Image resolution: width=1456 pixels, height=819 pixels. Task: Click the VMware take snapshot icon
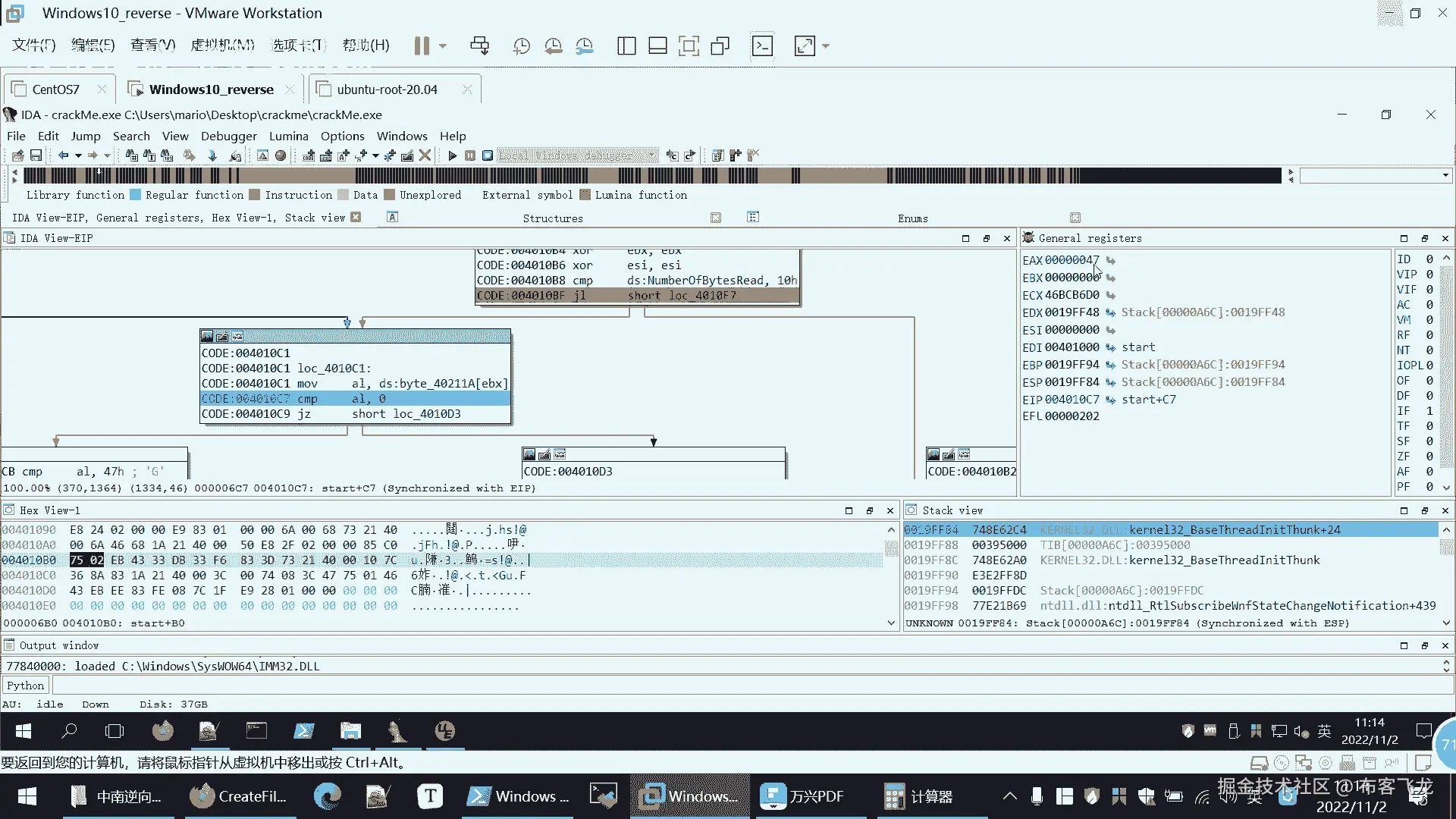tap(521, 46)
